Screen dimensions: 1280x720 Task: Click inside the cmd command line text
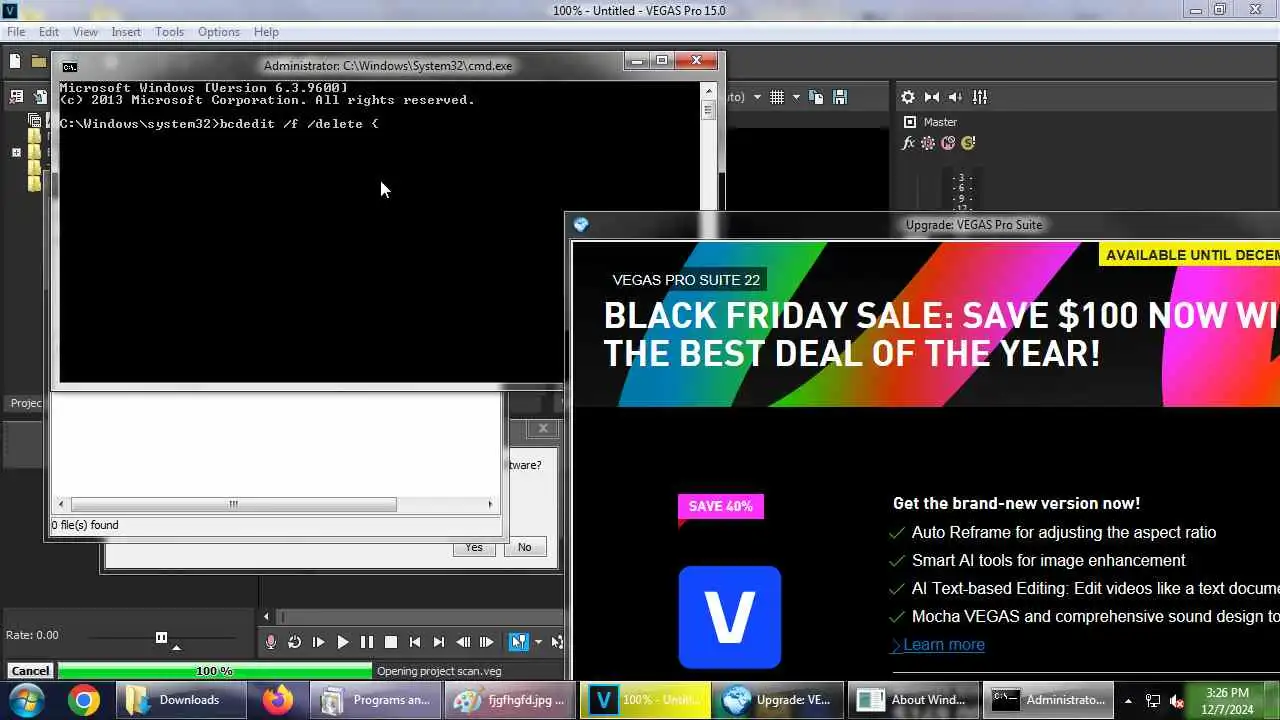click(x=219, y=124)
